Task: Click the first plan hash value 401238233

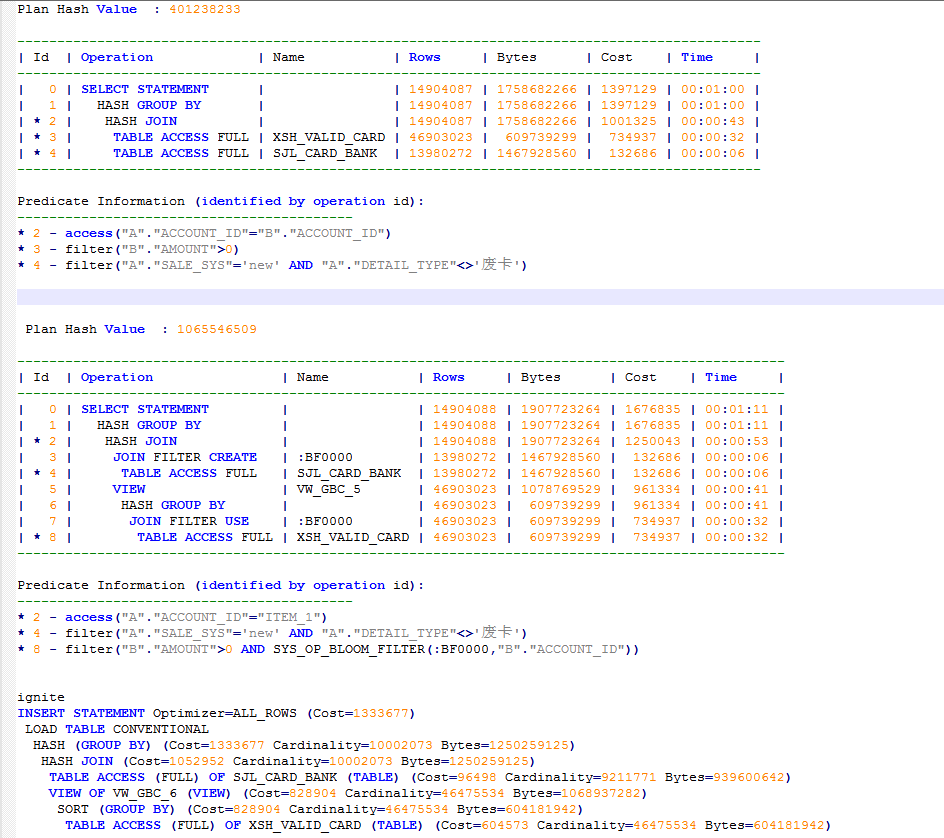Action: coord(205,9)
